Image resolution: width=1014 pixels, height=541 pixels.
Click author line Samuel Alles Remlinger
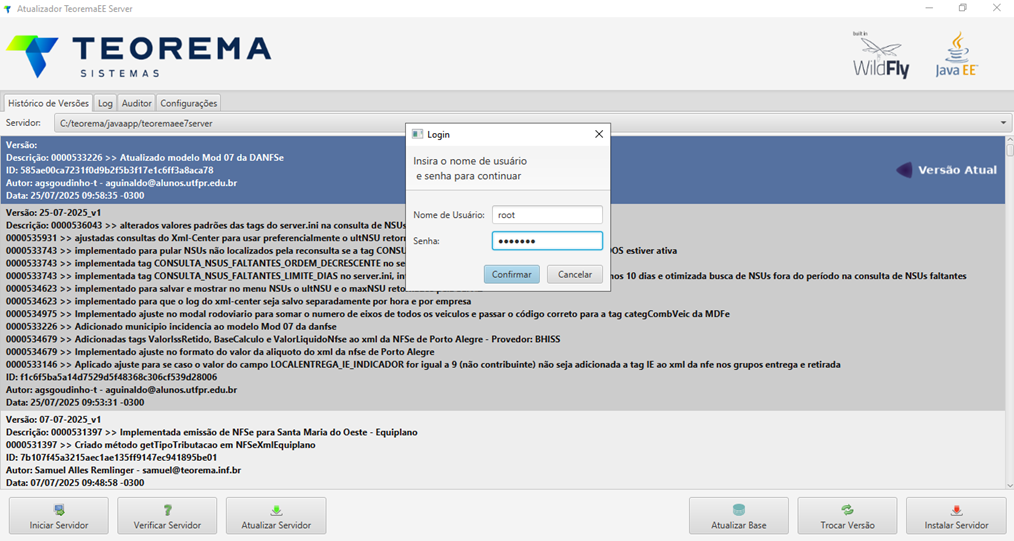(124, 470)
